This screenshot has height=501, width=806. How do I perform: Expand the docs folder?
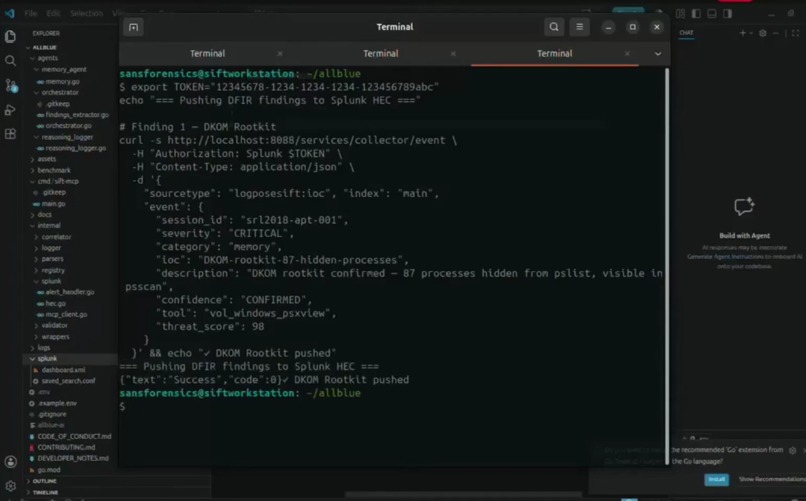point(44,214)
